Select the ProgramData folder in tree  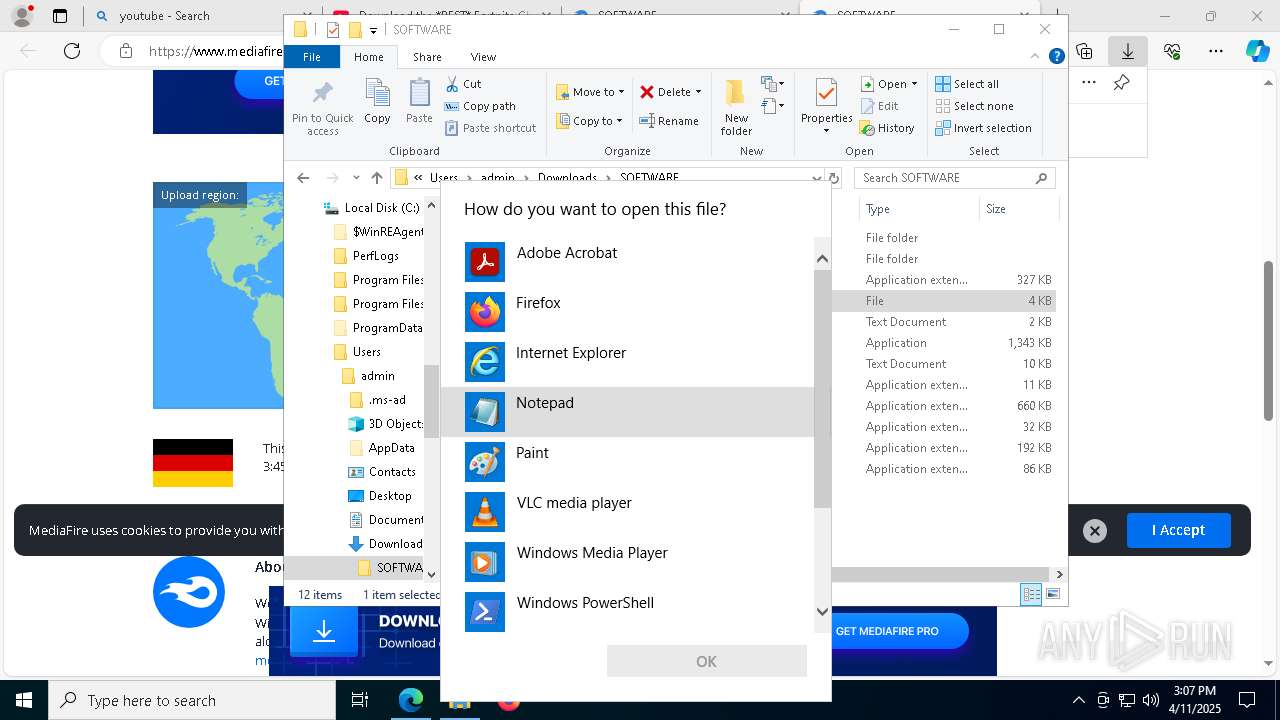coord(377,328)
